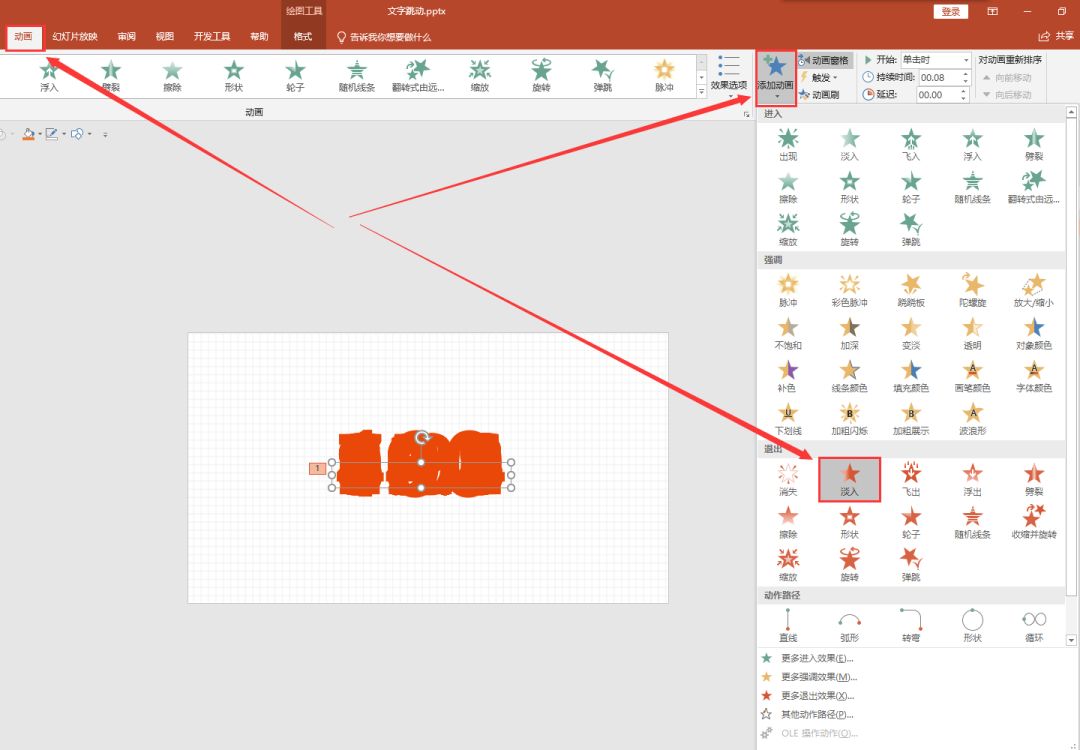Click the shape fill color bucket icon
This screenshot has width=1080, height=750.
coord(28,134)
